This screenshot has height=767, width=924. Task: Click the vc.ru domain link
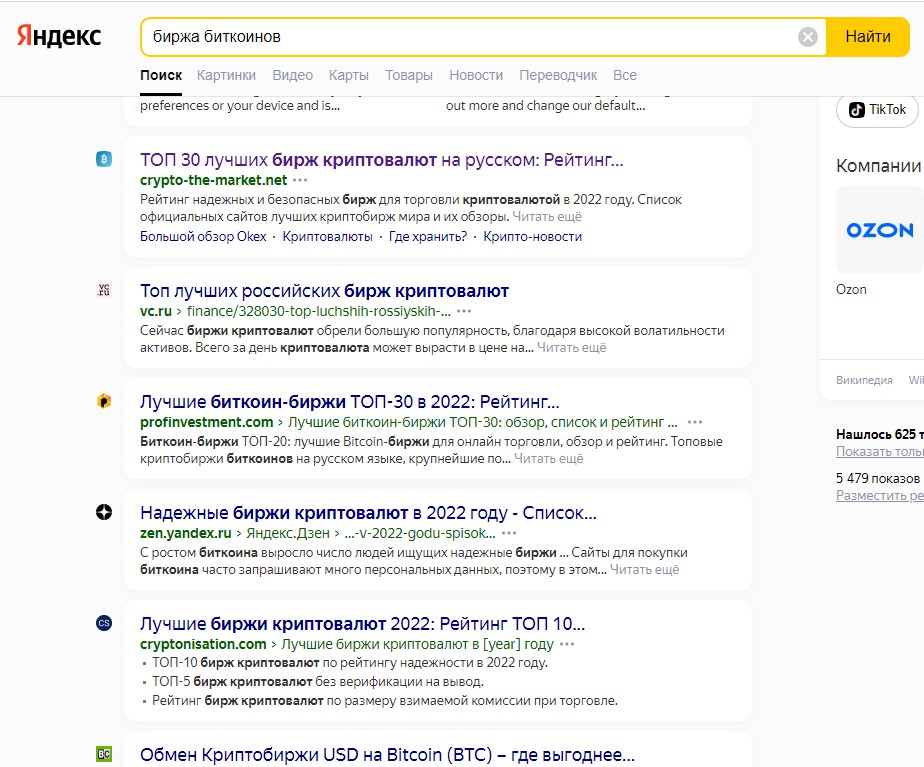(x=156, y=311)
